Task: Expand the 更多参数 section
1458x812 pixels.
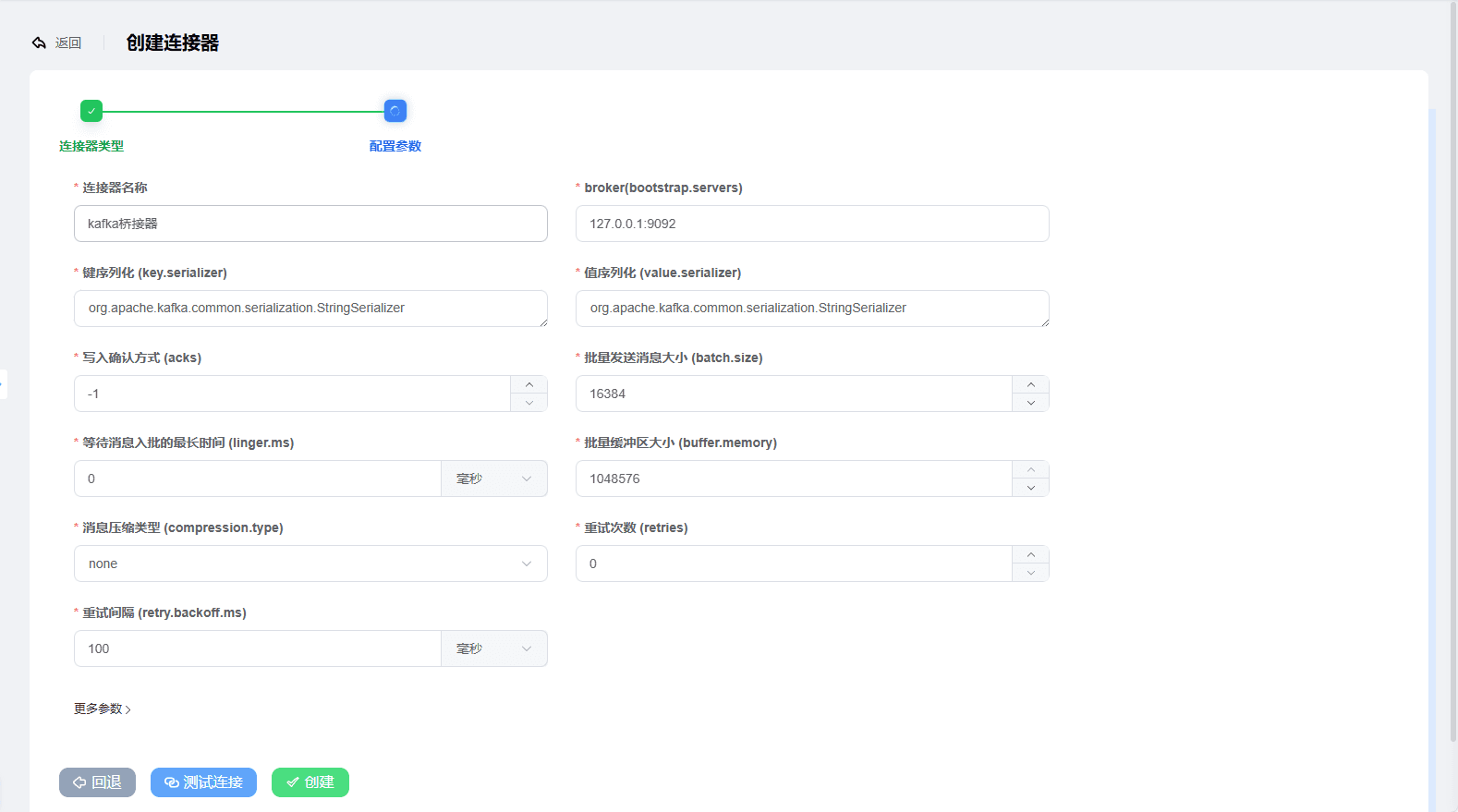Action: [x=103, y=709]
